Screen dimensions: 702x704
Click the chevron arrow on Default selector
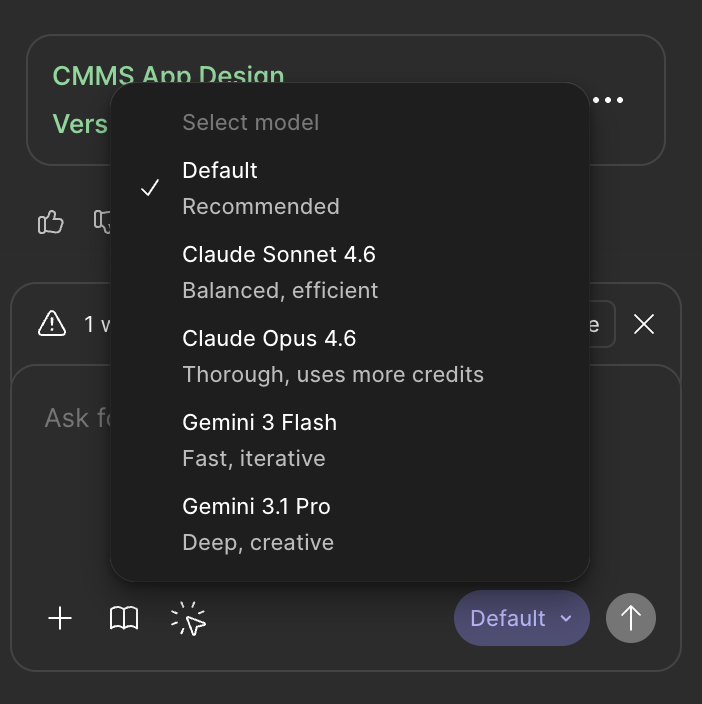click(x=566, y=618)
